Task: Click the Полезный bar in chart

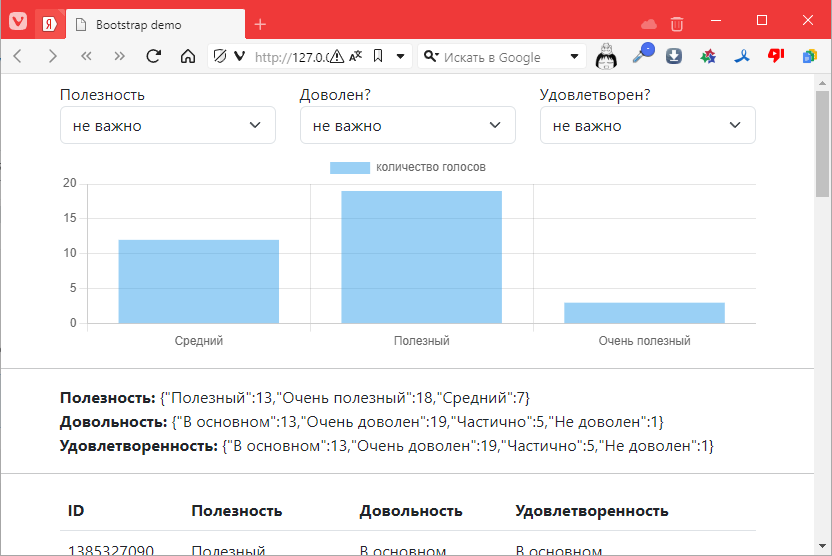Action: click(421, 257)
